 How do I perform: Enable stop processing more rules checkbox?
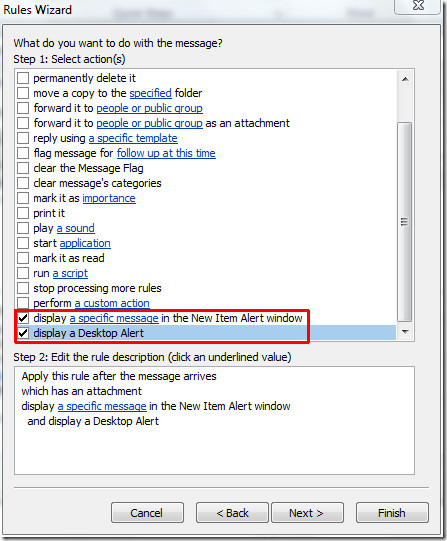23,288
